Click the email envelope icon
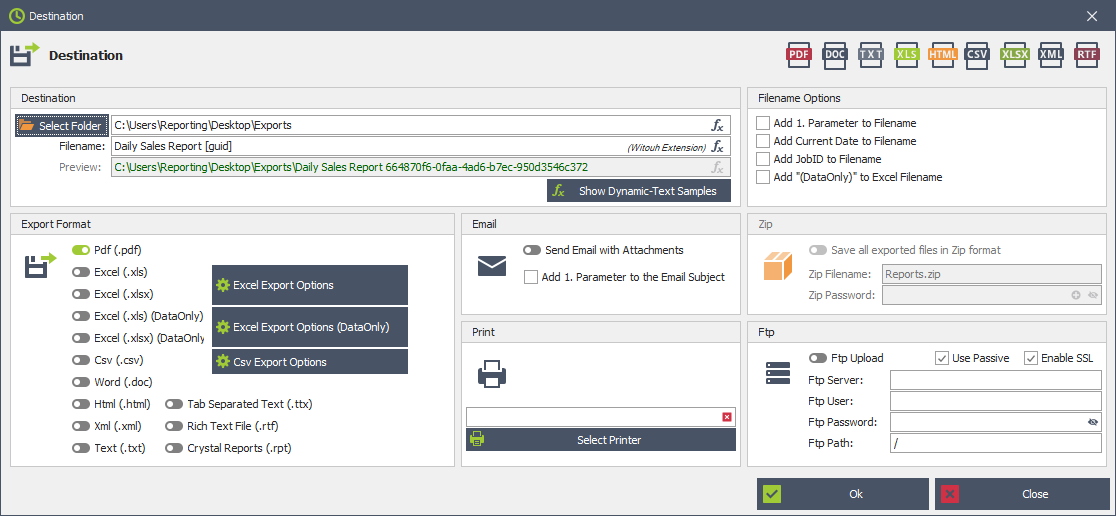Viewport: 1116px width, 516px height. pos(492,266)
